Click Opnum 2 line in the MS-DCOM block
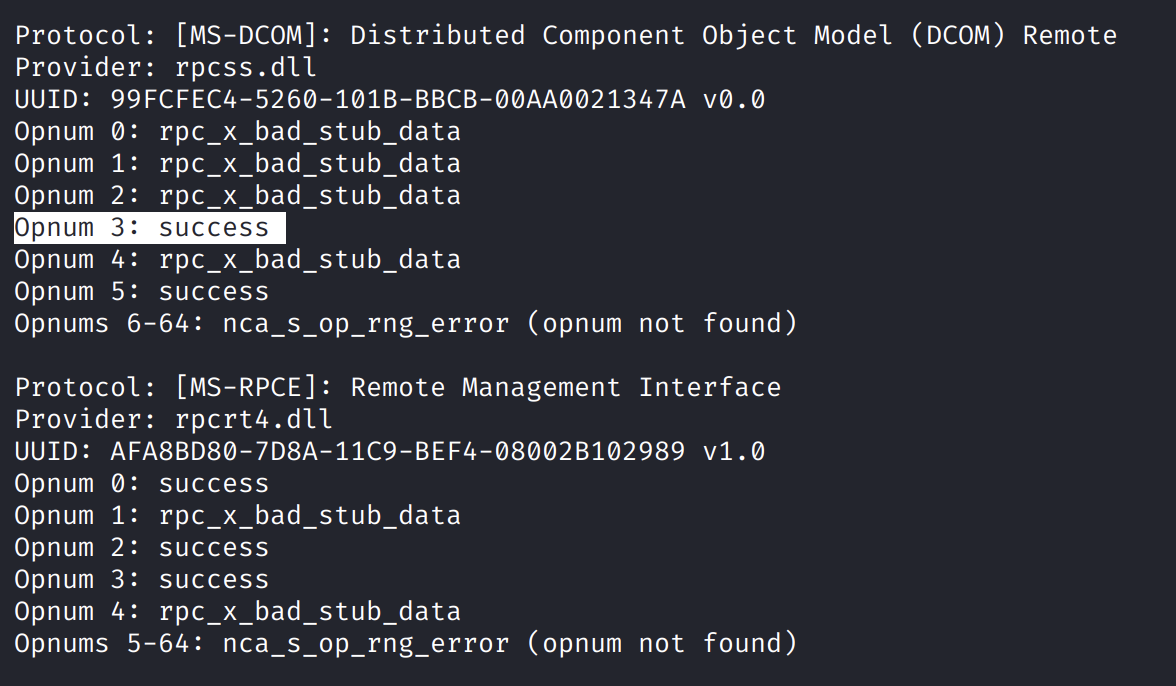Viewport: 1176px width, 686px height. (x=238, y=196)
